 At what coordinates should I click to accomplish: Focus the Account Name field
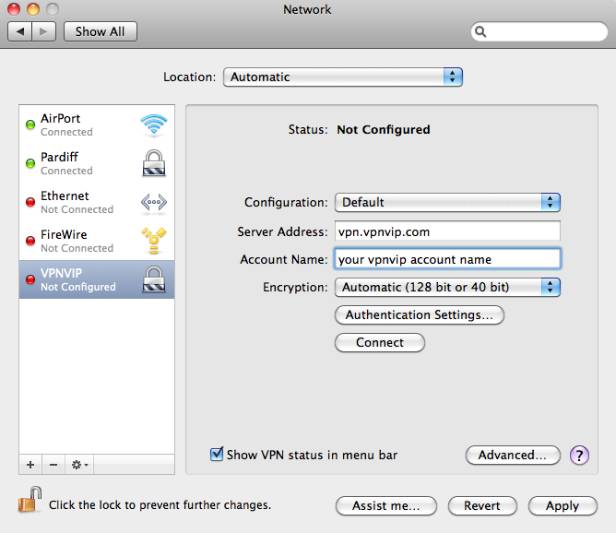pyautogui.click(x=447, y=259)
